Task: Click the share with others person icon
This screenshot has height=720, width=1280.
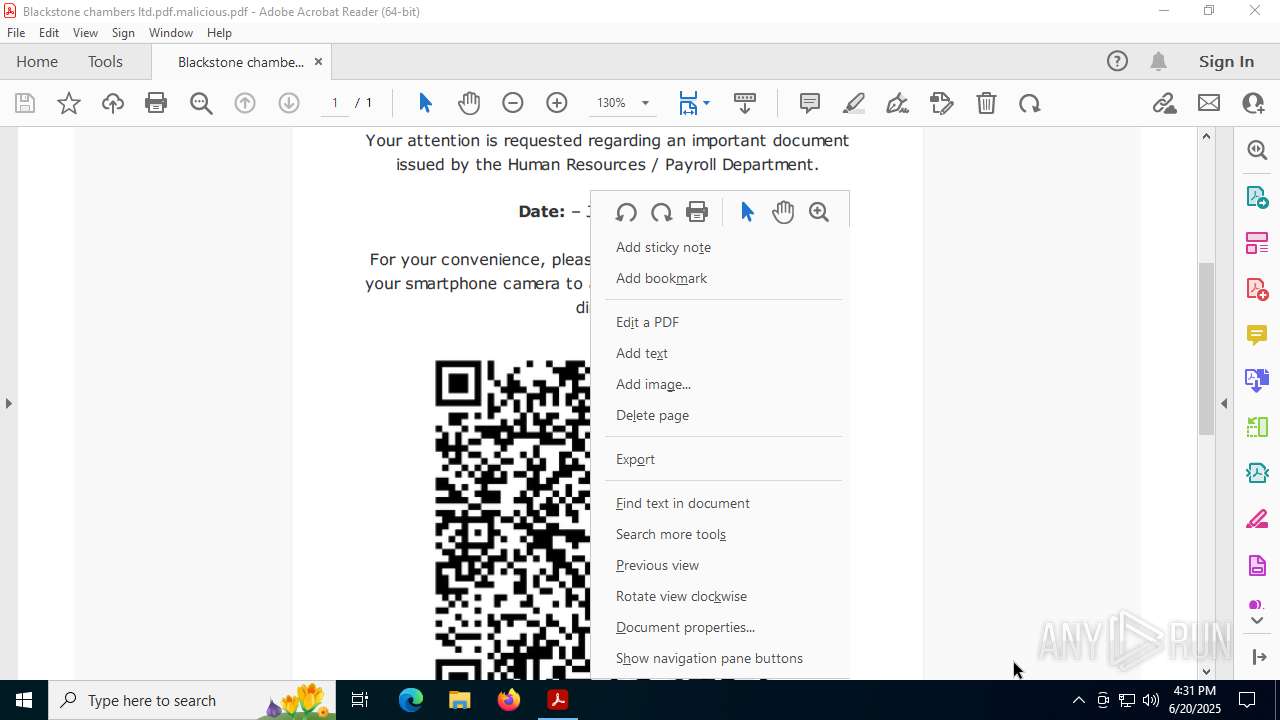Action: click(x=1253, y=103)
